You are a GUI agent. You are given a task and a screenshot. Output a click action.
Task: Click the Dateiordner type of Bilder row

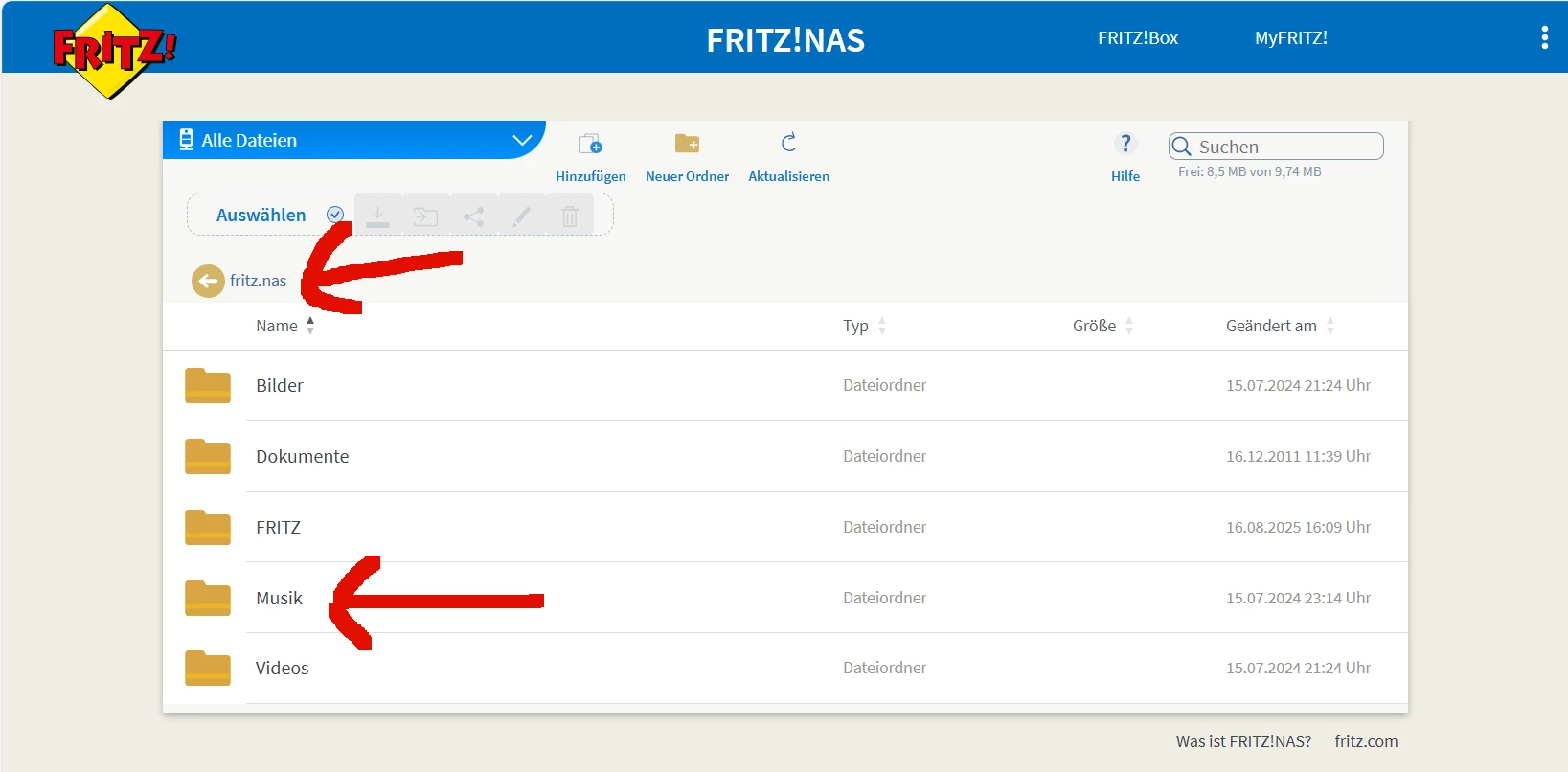tap(884, 385)
